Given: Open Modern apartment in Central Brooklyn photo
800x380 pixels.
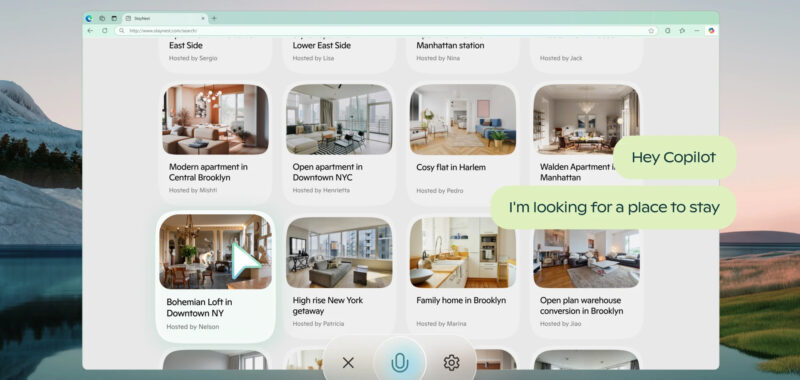Looking at the screenshot, I should tap(215, 119).
